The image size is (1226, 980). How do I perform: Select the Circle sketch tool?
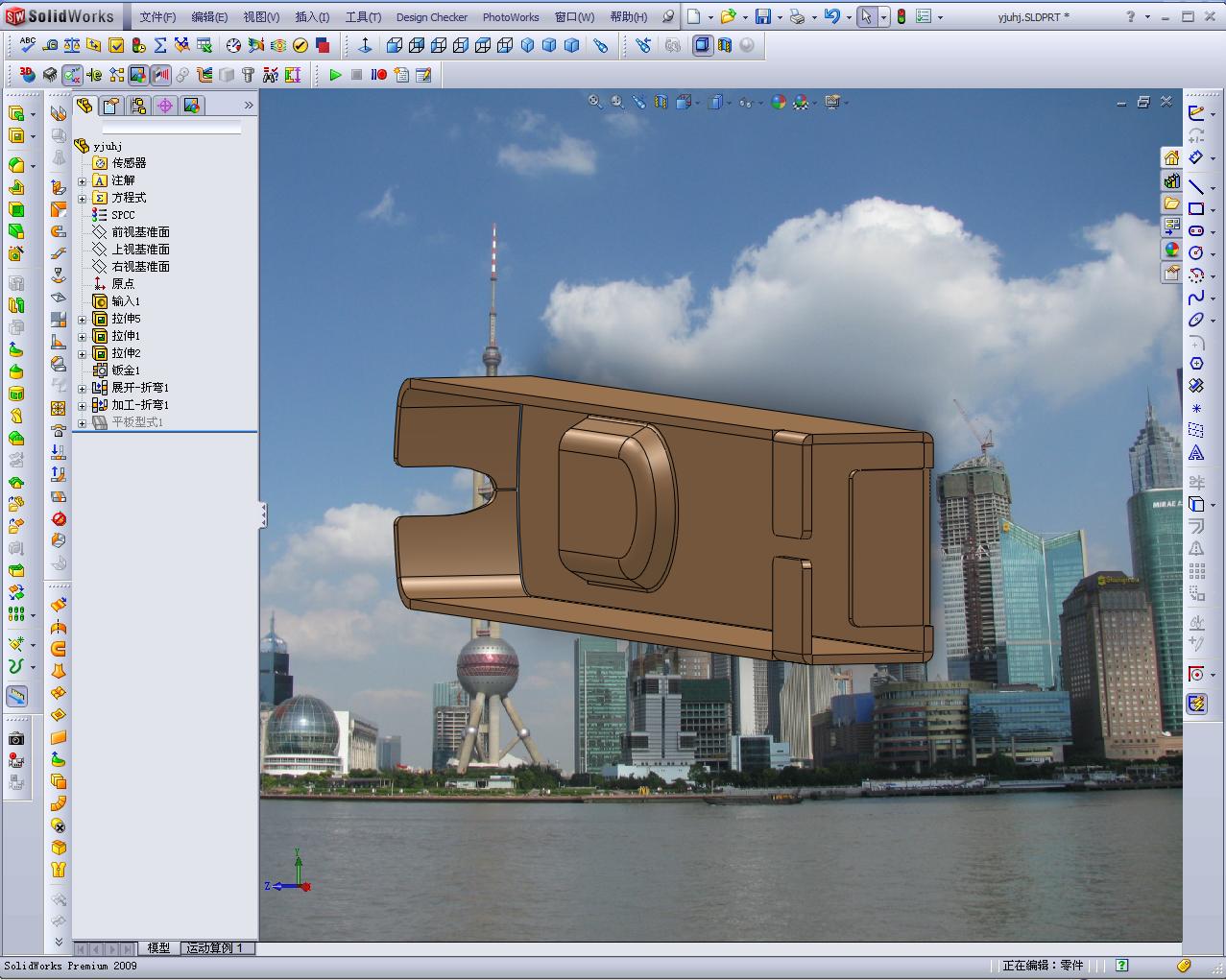[1196, 252]
